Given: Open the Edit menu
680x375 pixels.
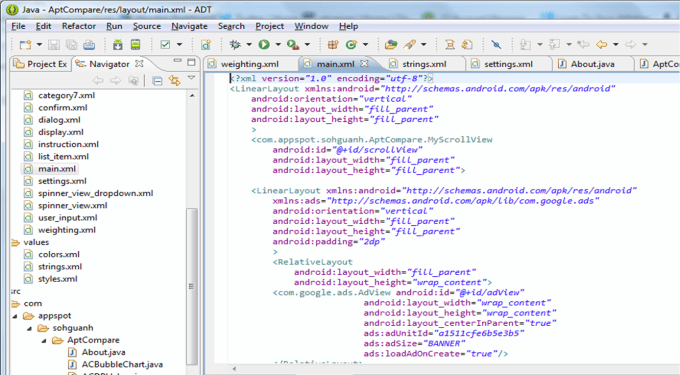Looking at the screenshot, I should pyautogui.click(x=43, y=26).
